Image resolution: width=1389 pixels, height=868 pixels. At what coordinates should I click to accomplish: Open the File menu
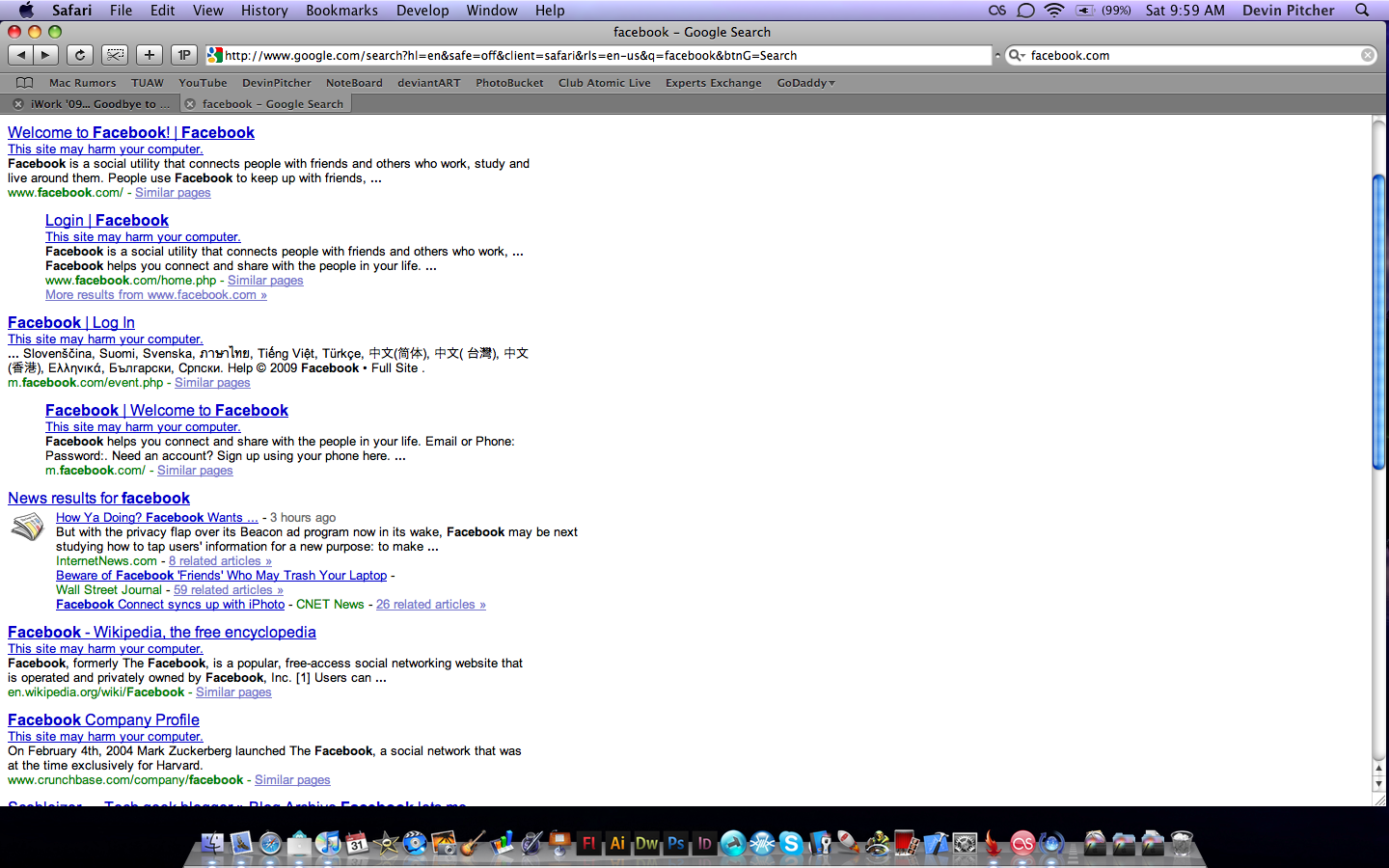point(121,10)
